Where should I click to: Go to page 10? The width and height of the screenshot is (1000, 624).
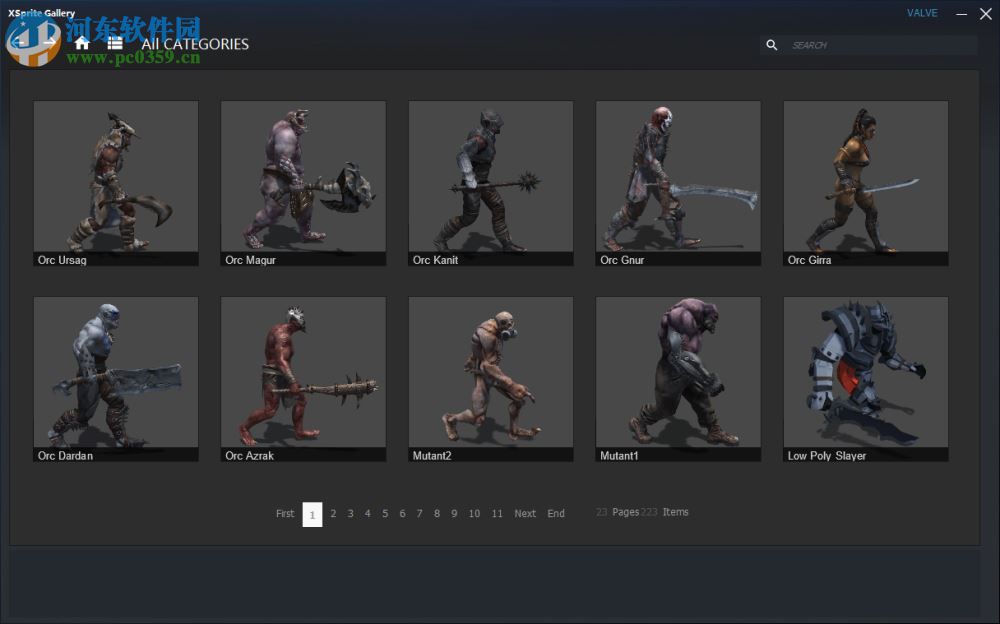point(474,514)
